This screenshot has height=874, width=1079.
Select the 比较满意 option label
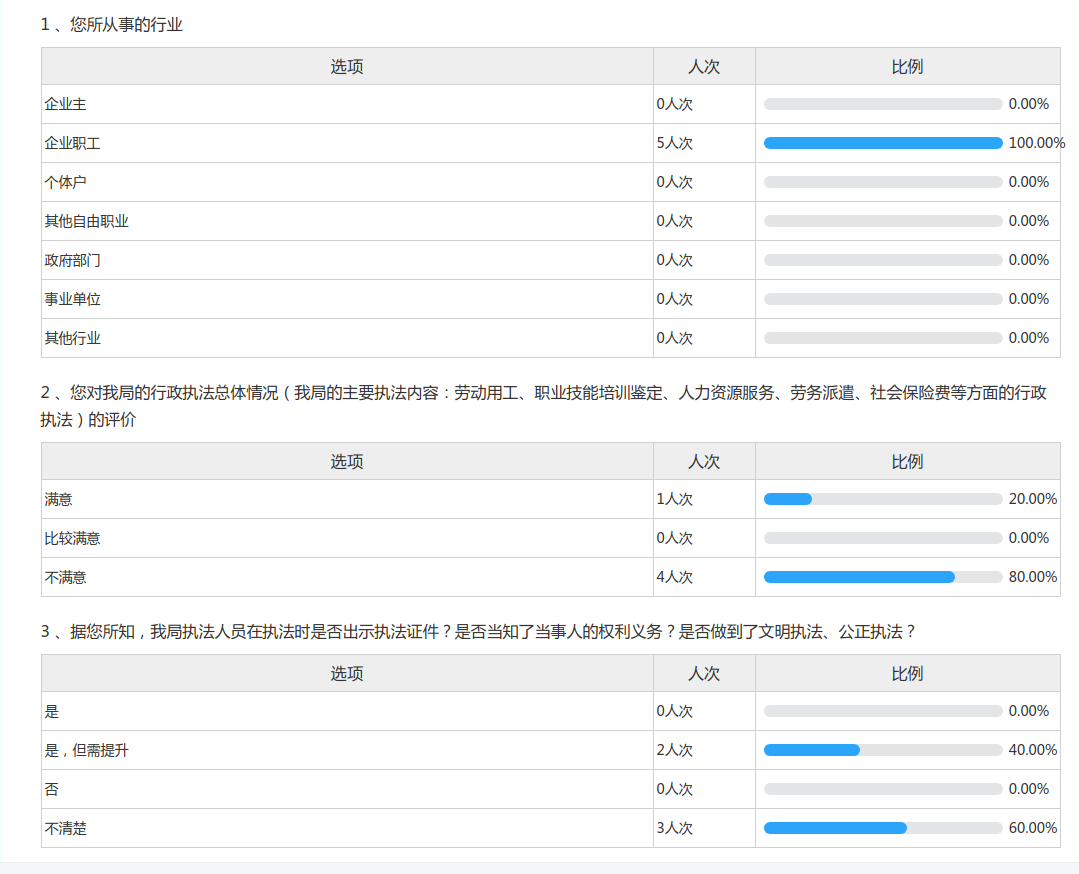tap(72, 538)
